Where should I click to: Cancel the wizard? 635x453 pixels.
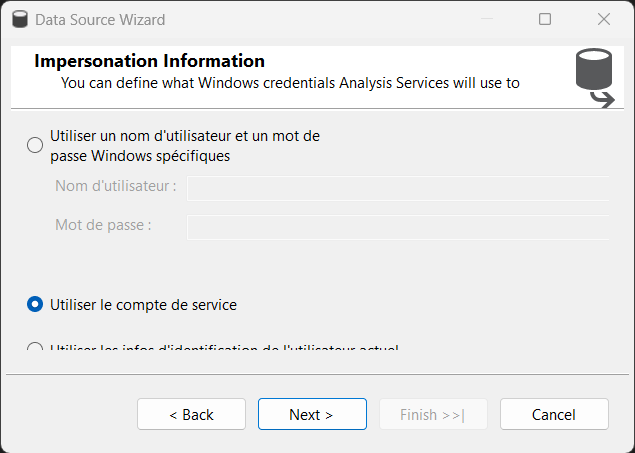click(554, 414)
